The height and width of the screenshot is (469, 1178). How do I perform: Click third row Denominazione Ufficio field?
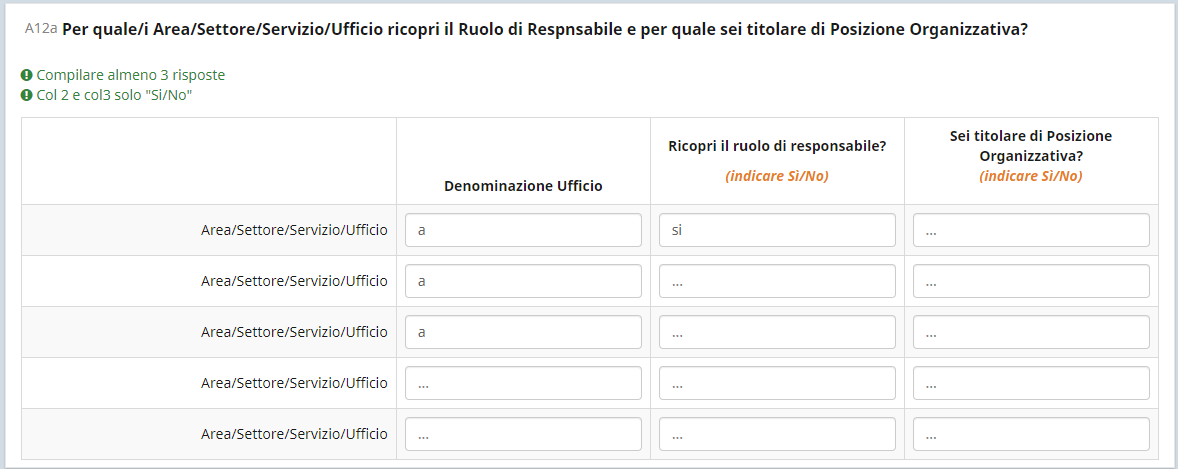523,332
